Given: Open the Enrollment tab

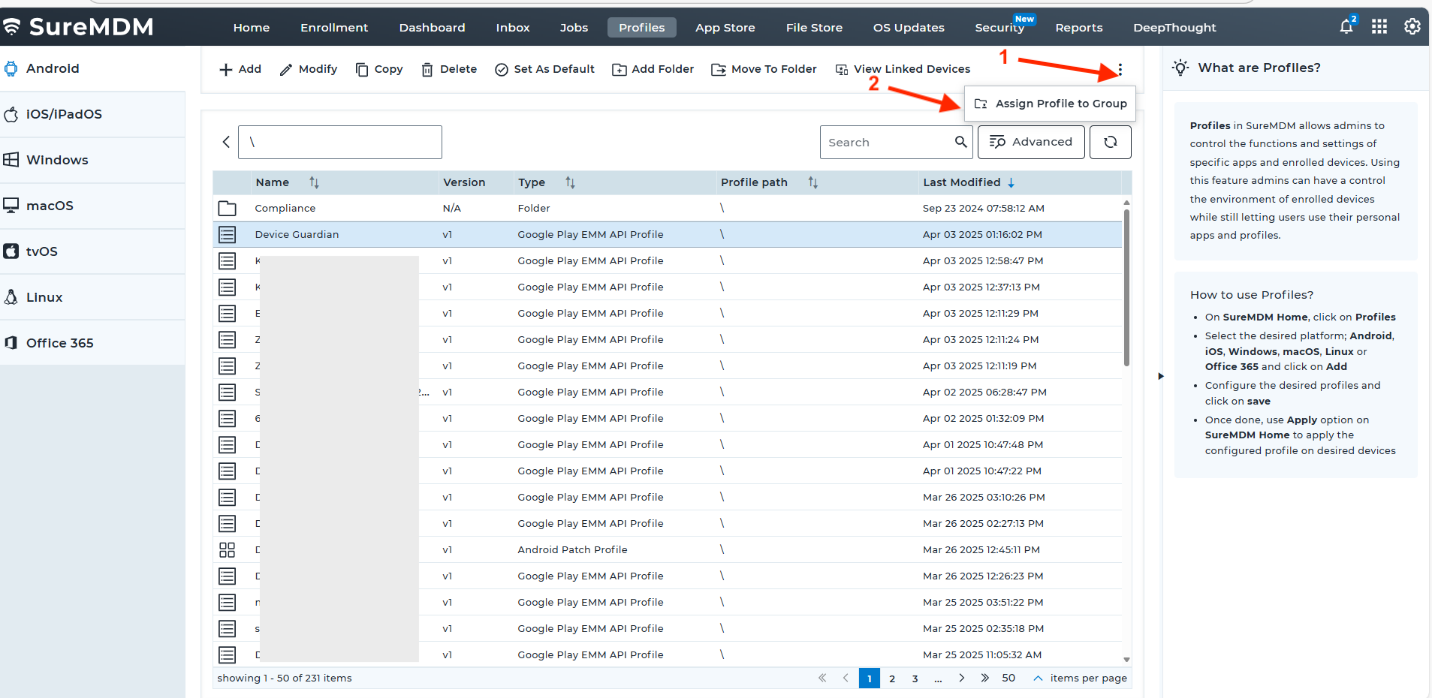Looking at the screenshot, I should (x=334, y=28).
